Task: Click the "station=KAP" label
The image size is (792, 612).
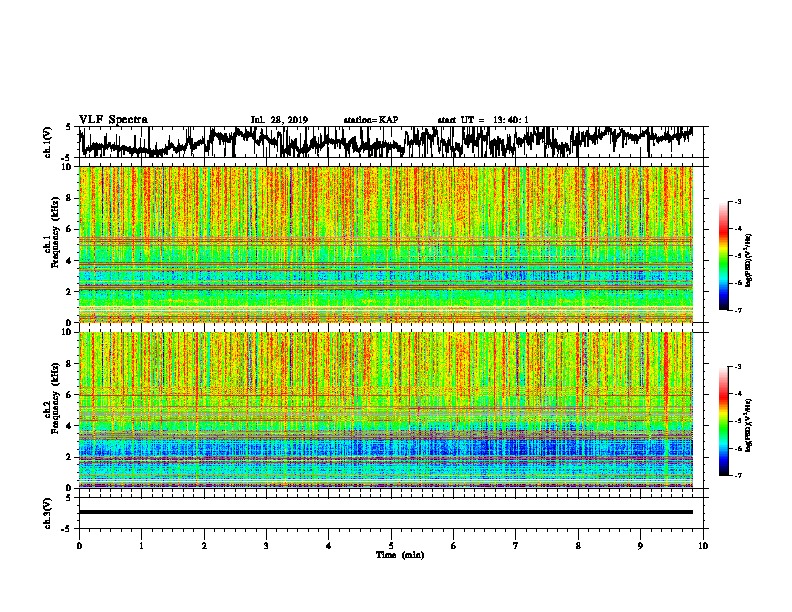Action: coord(371,120)
